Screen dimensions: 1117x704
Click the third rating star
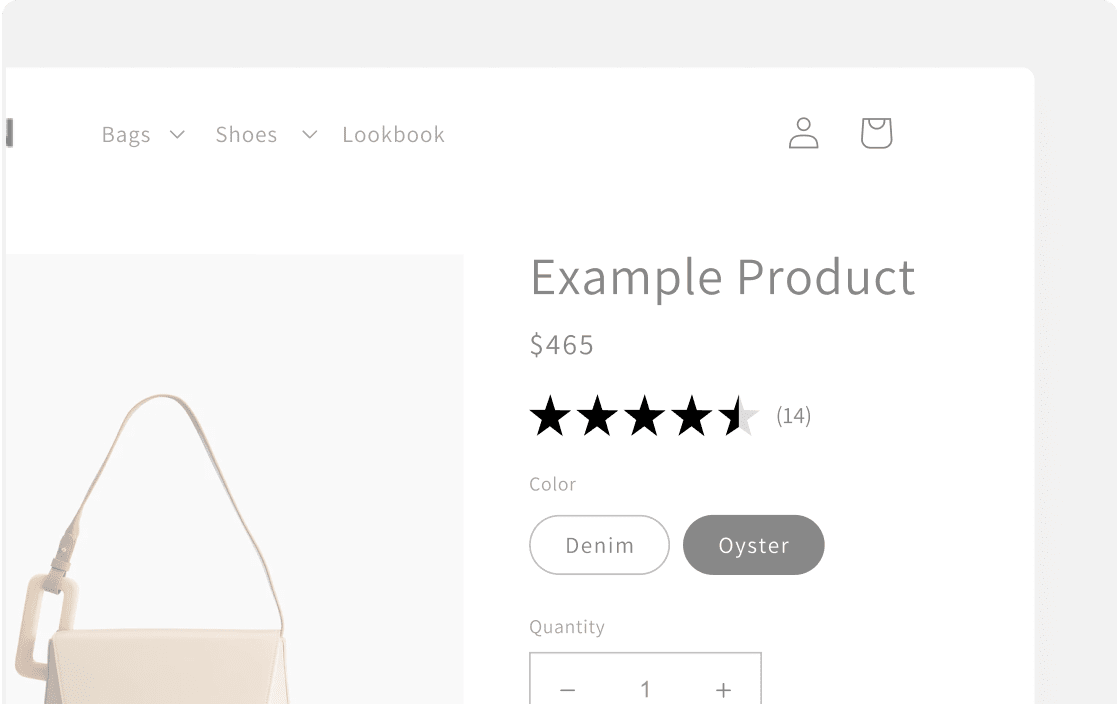click(644, 416)
